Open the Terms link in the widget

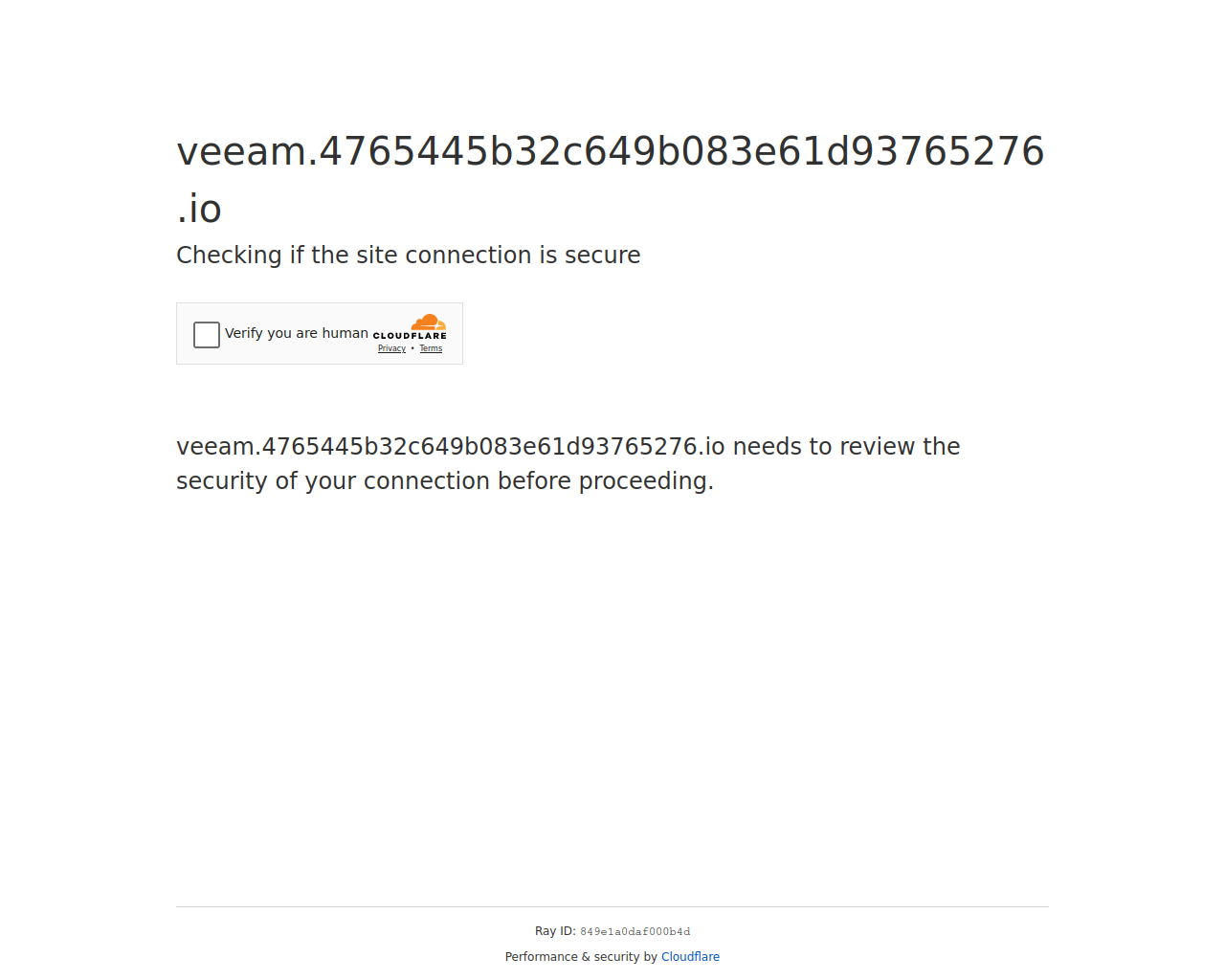tap(431, 348)
